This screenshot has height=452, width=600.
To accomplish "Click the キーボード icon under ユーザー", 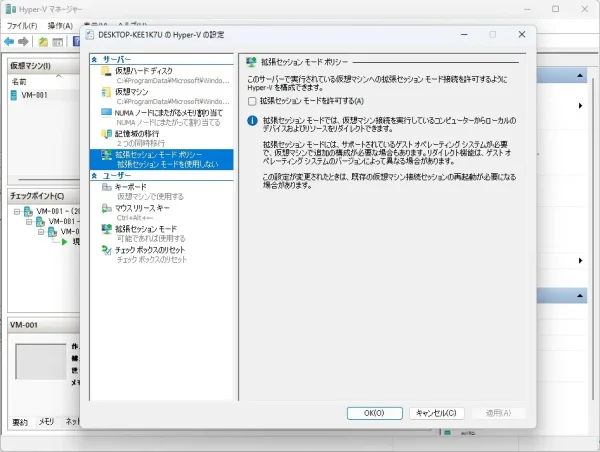I will tap(106, 187).
